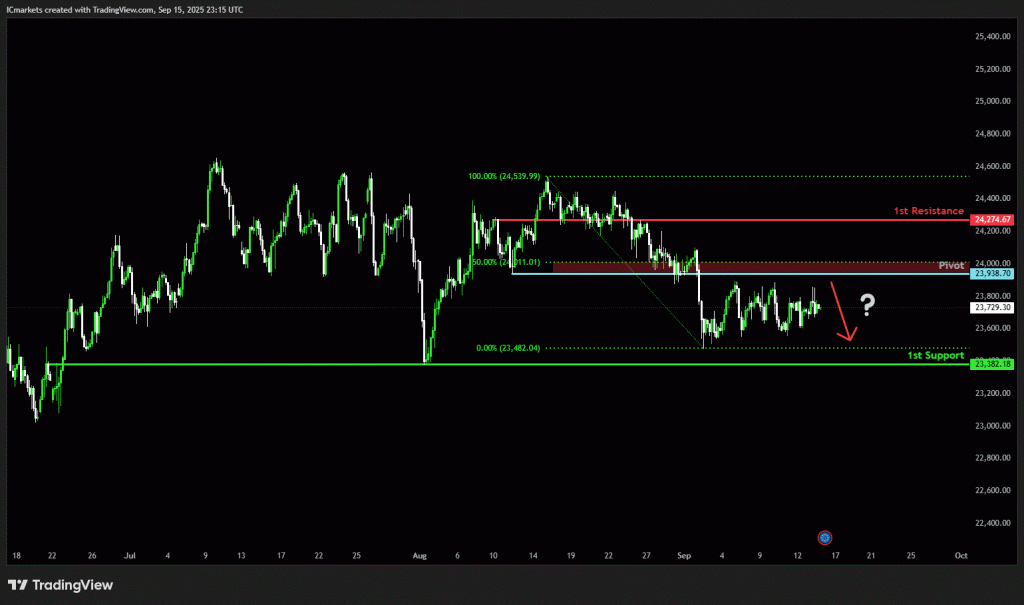Click the '13' date on the time axis
The height and width of the screenshot is (605, 1024).
click(x=241, y=555)
